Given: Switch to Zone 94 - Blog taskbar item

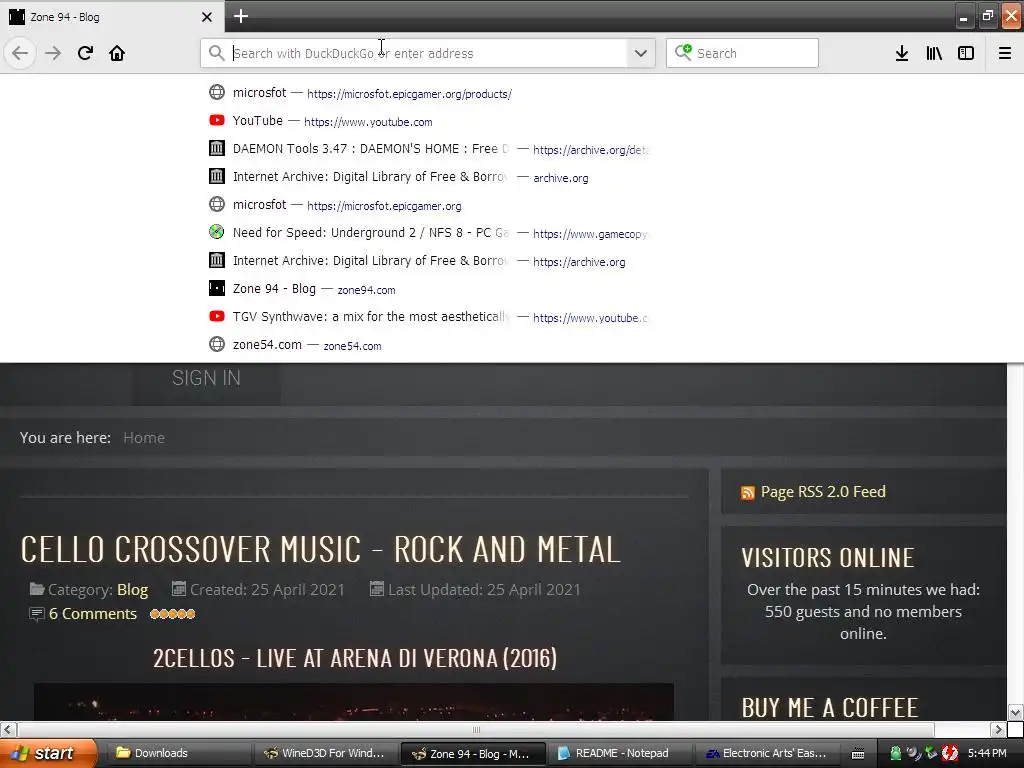Looking at the screenshot, I should coord(473,754).
